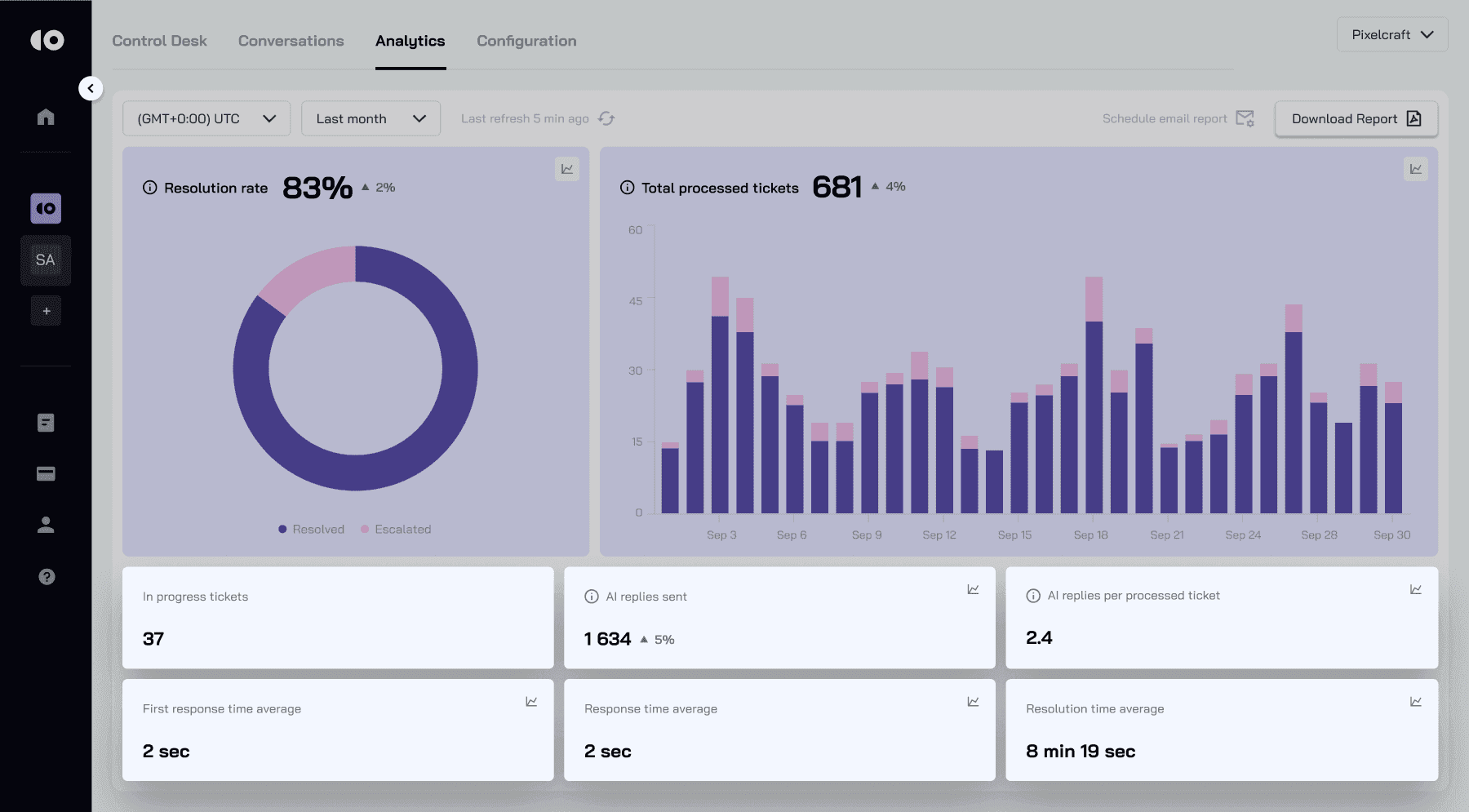Click the Download Report button

point(1356,118)
